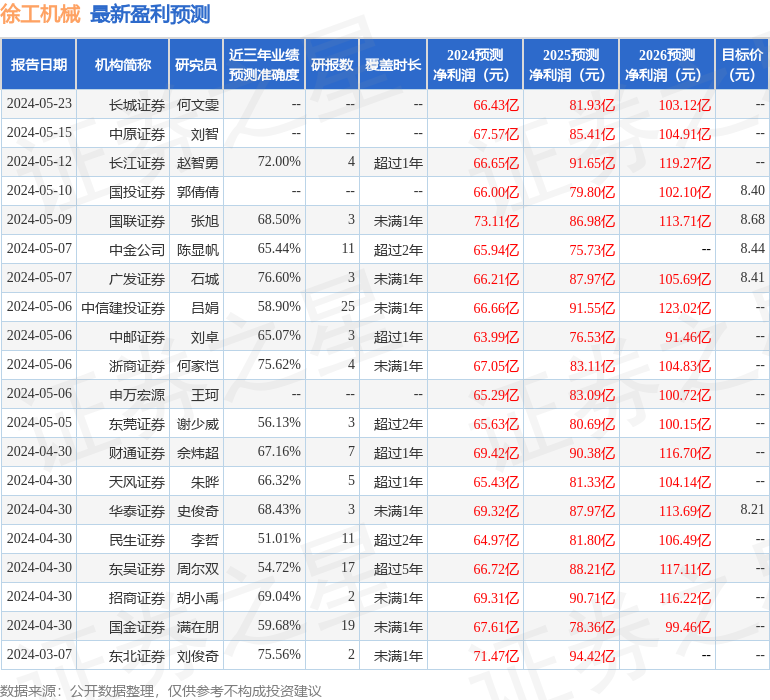
Task: Click the date 2024-05-23
Action: click(39, 104)
